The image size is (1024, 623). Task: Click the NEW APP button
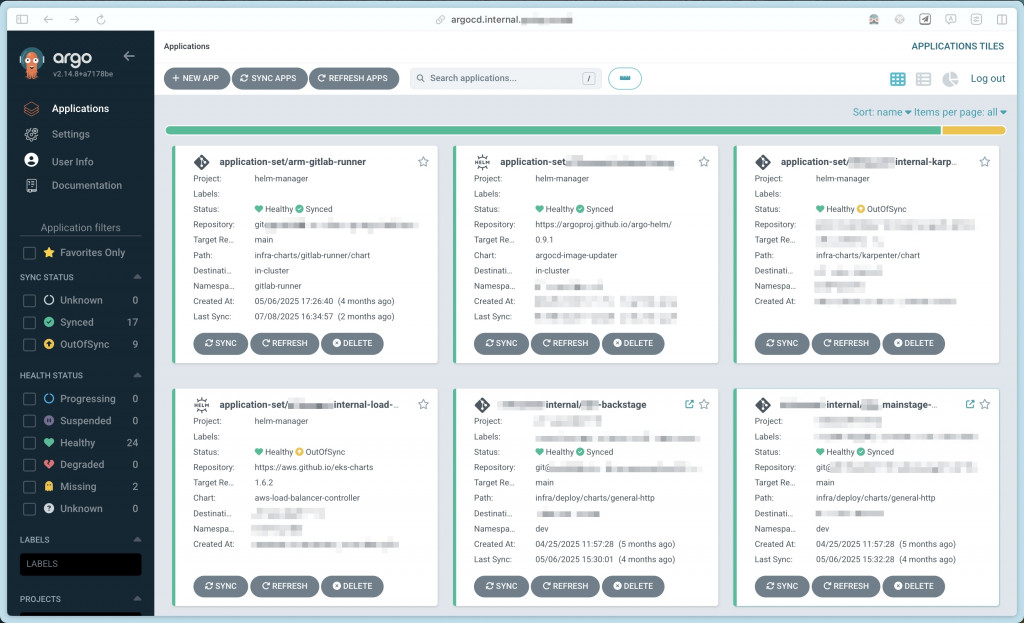coord(197,78)
